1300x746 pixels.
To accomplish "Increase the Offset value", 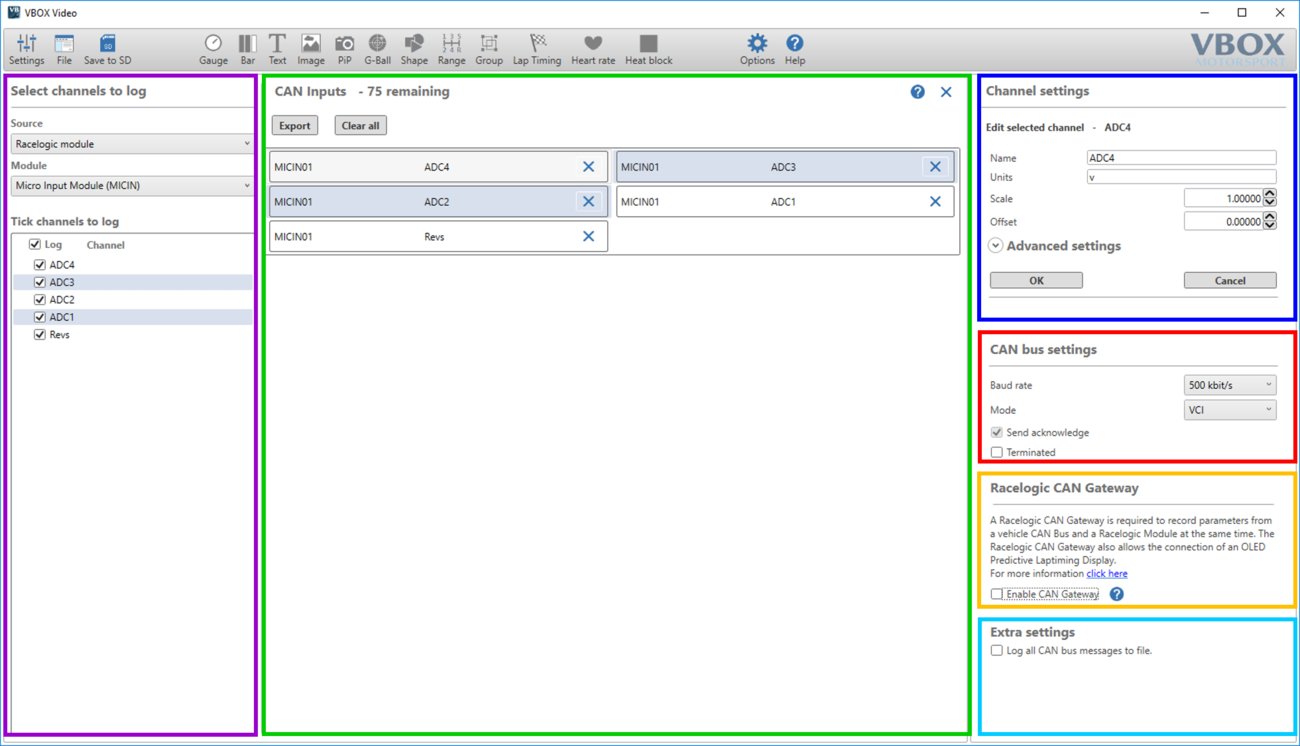I will click(1270, 217).
